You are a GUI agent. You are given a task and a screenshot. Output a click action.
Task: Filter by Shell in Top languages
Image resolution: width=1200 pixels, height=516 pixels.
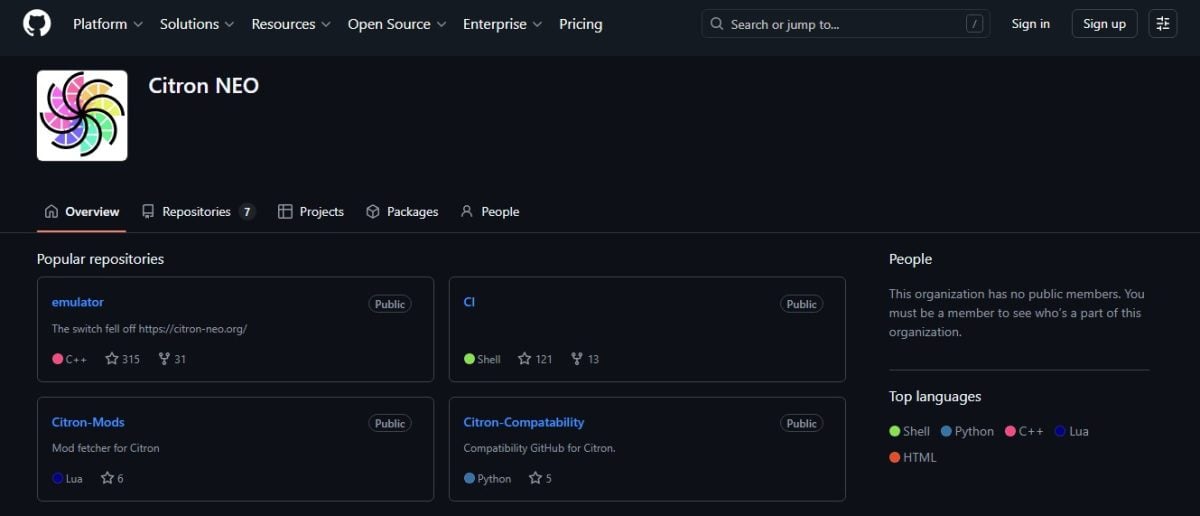coord(910,431)
